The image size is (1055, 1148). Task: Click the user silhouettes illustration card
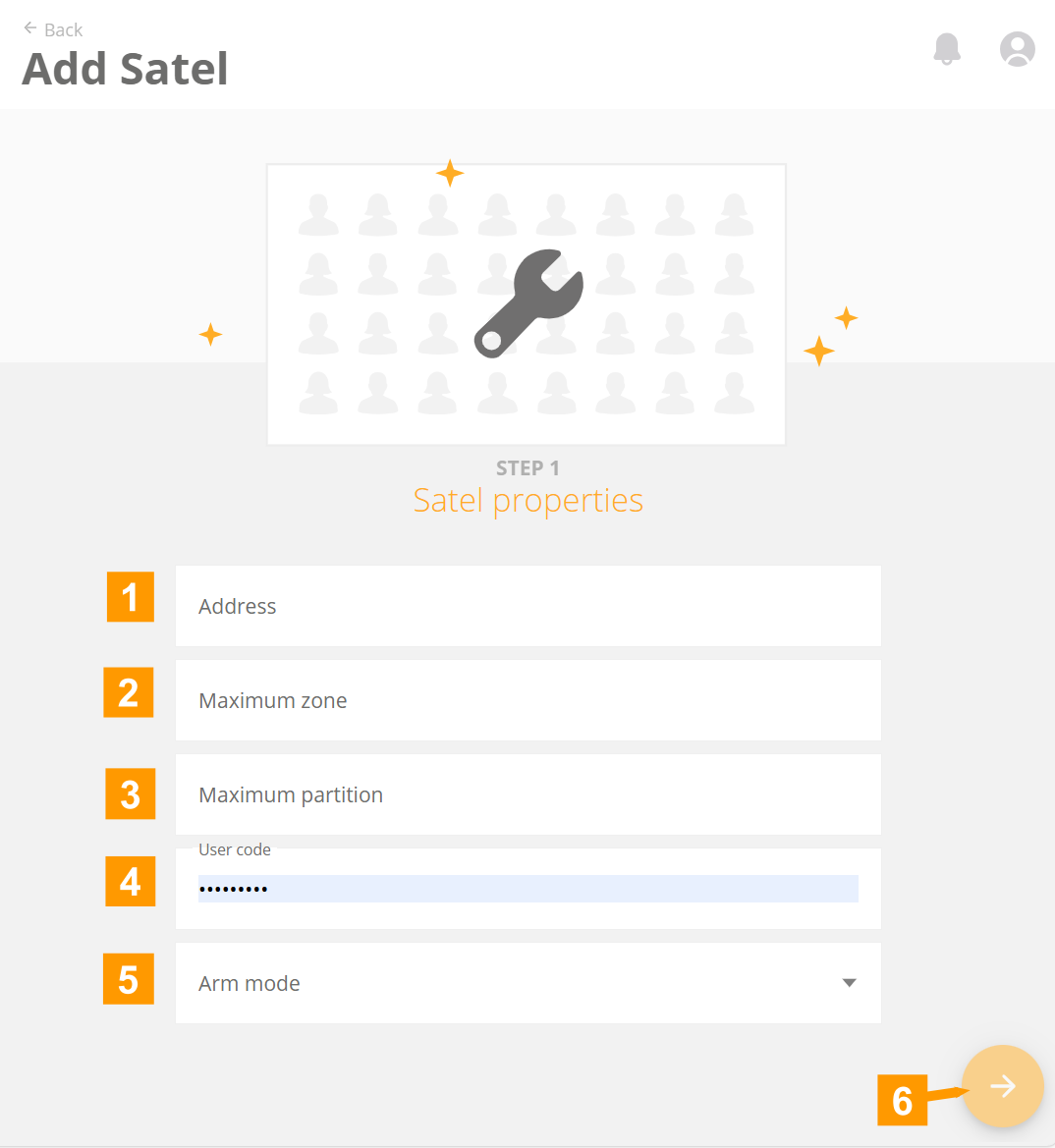(527, 303)
